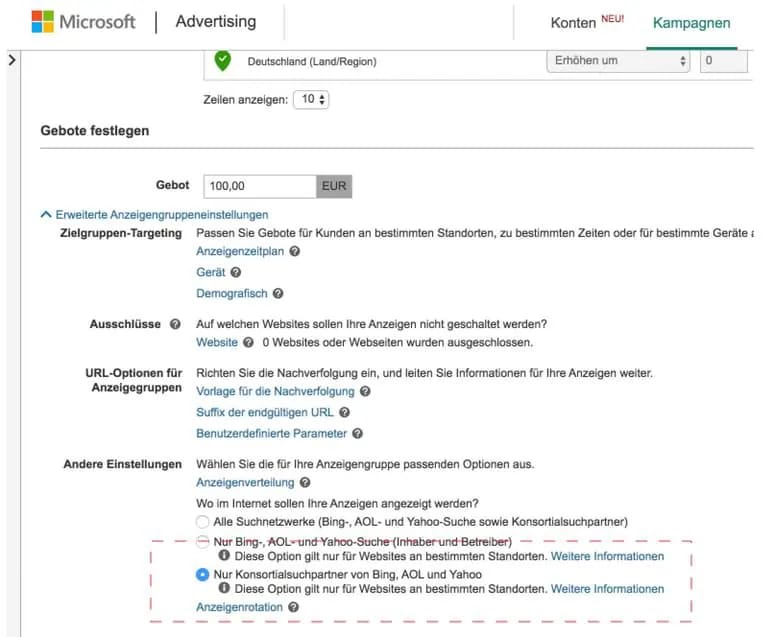
Task: Click the Gebote festlegen heading
Action: click(95, 130)
